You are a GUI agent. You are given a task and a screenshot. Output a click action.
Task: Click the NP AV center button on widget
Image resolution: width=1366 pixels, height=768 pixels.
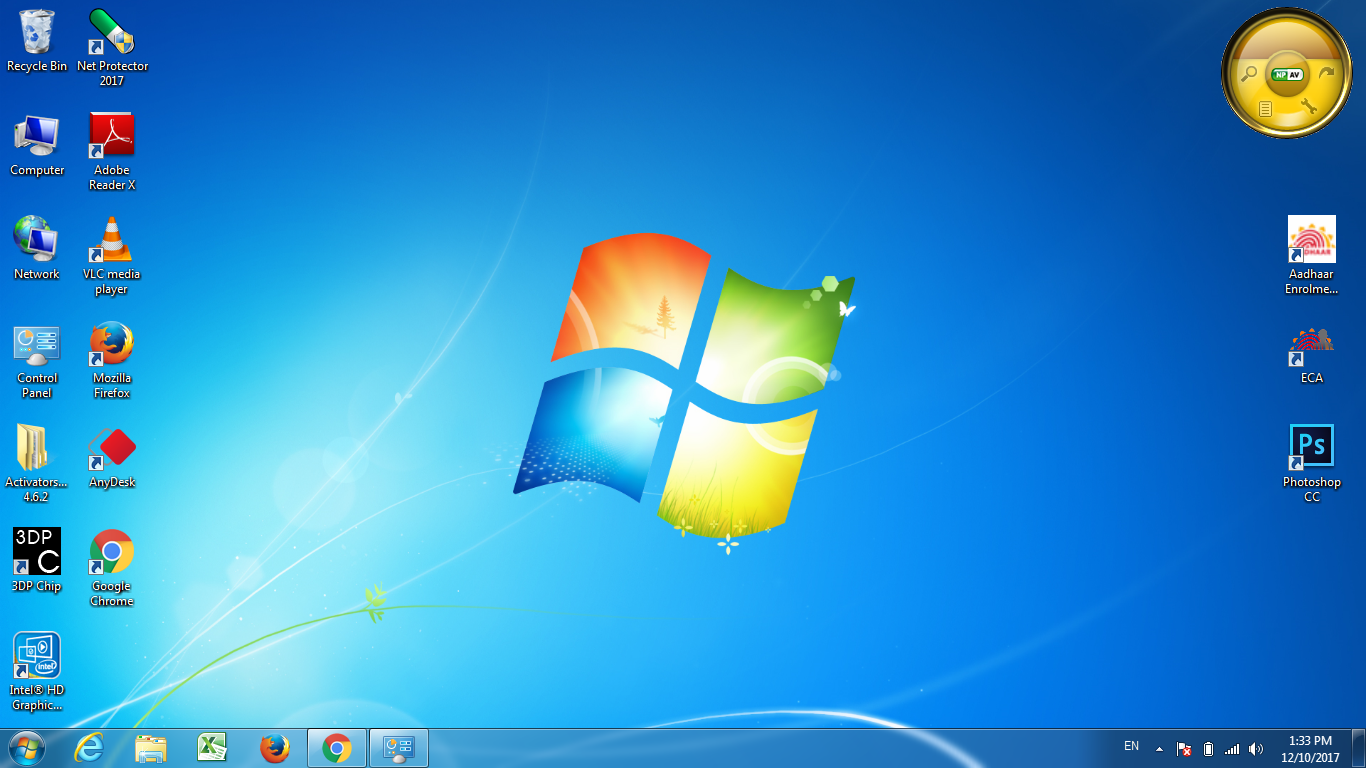coord(1286,74)
